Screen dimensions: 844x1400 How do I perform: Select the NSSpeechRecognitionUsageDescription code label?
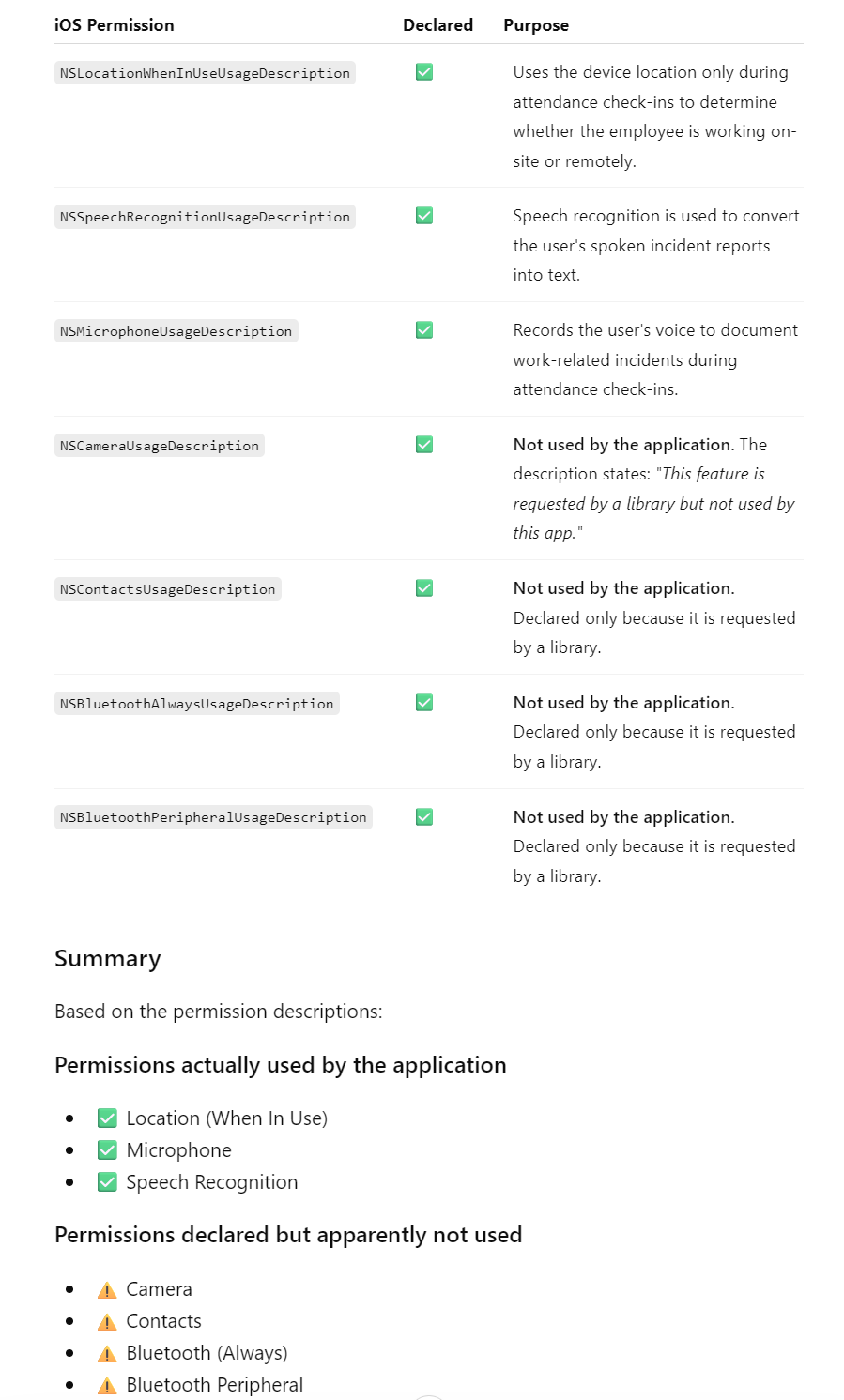[x=205, y=217]
